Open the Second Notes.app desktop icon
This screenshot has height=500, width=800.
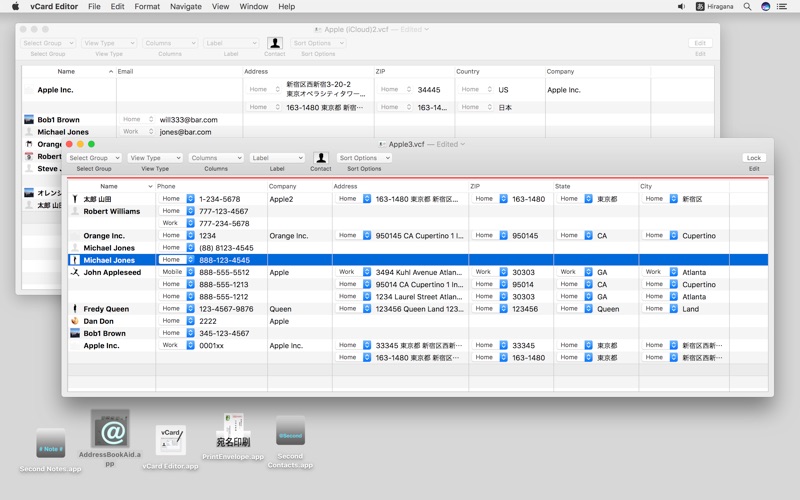pyautogui.click(x=51, y=443)
